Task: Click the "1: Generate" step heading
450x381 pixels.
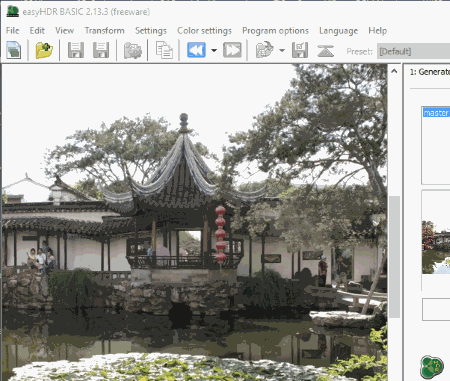Action: click(x=429, y=72)
